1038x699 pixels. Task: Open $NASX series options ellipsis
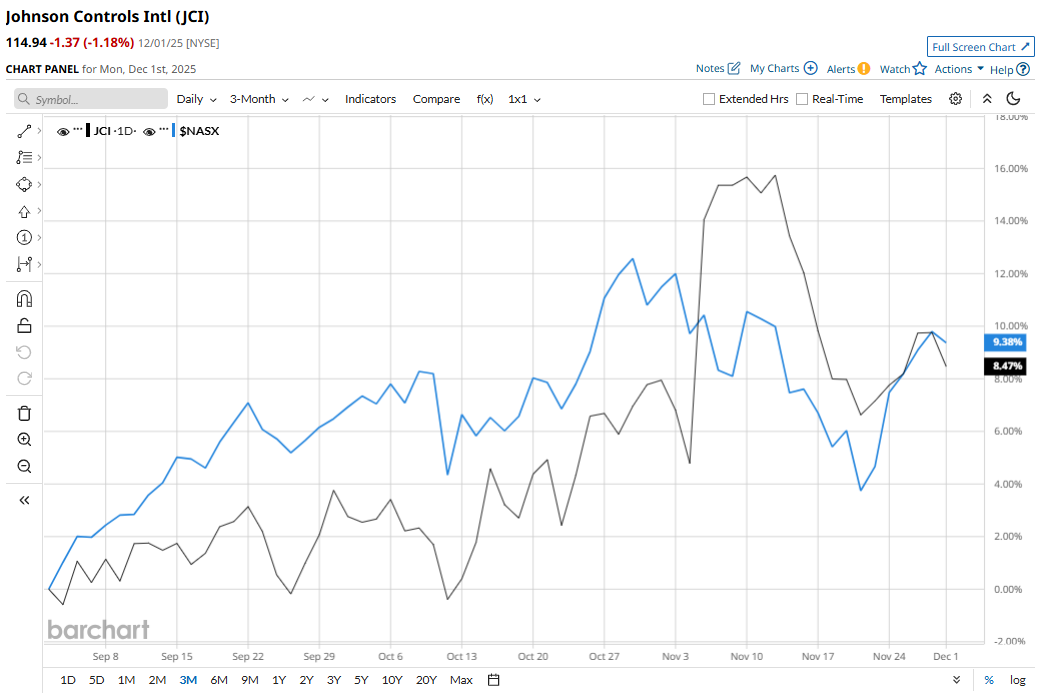pos(164,128)
